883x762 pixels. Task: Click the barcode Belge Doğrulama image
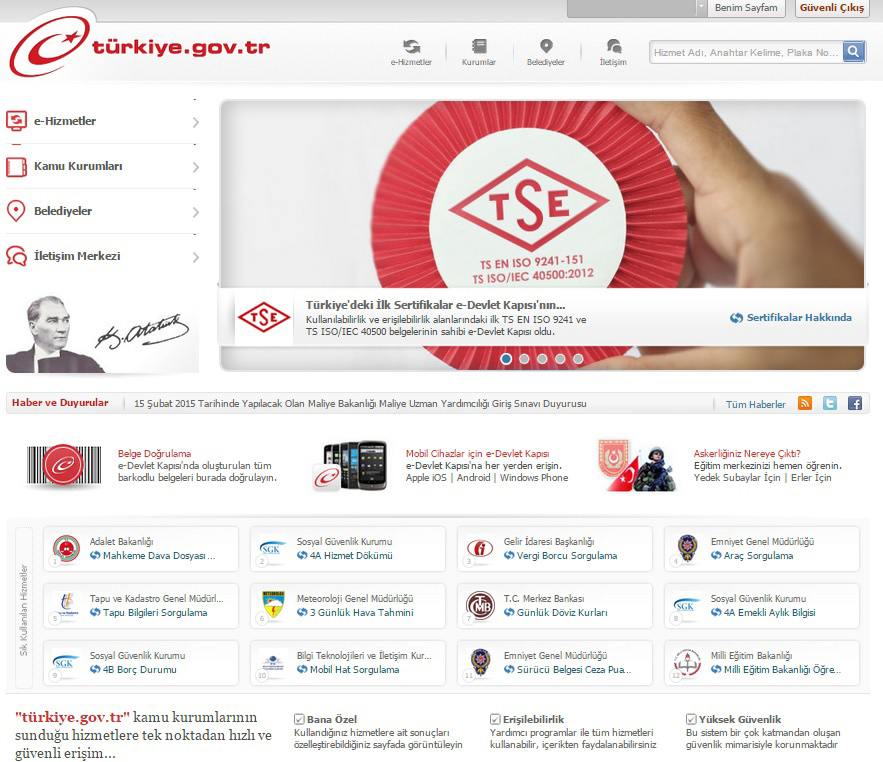click(64, 465)
